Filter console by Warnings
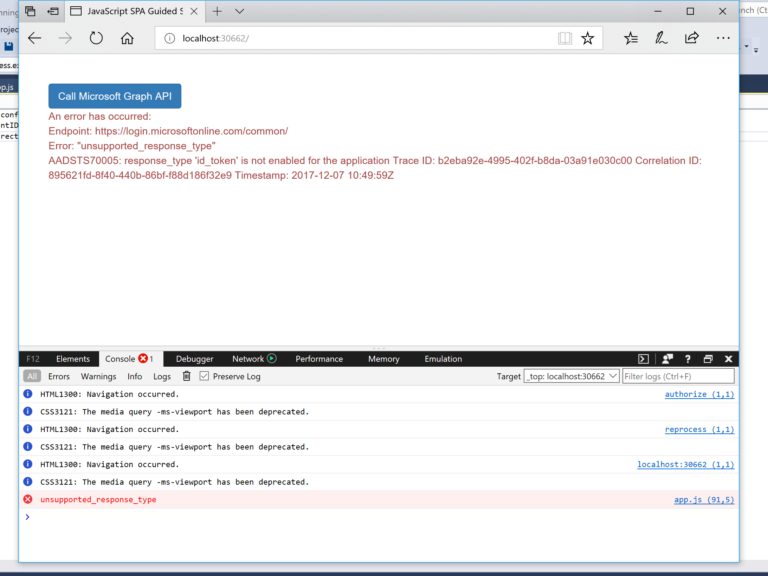The width and height of the screenshot is (768, 576). [98, 376]
